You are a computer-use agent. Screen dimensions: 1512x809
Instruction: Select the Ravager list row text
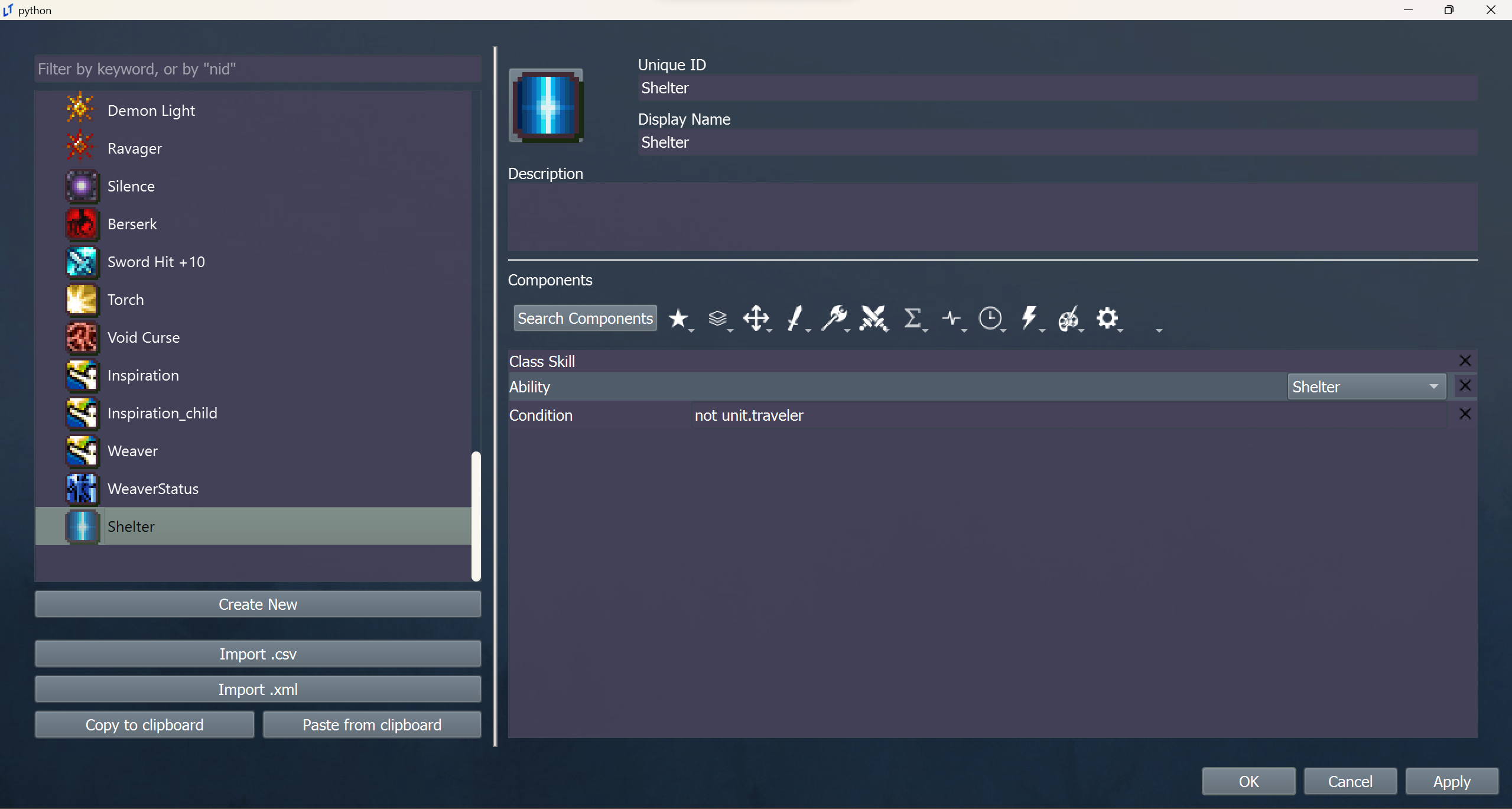[135, 148]
